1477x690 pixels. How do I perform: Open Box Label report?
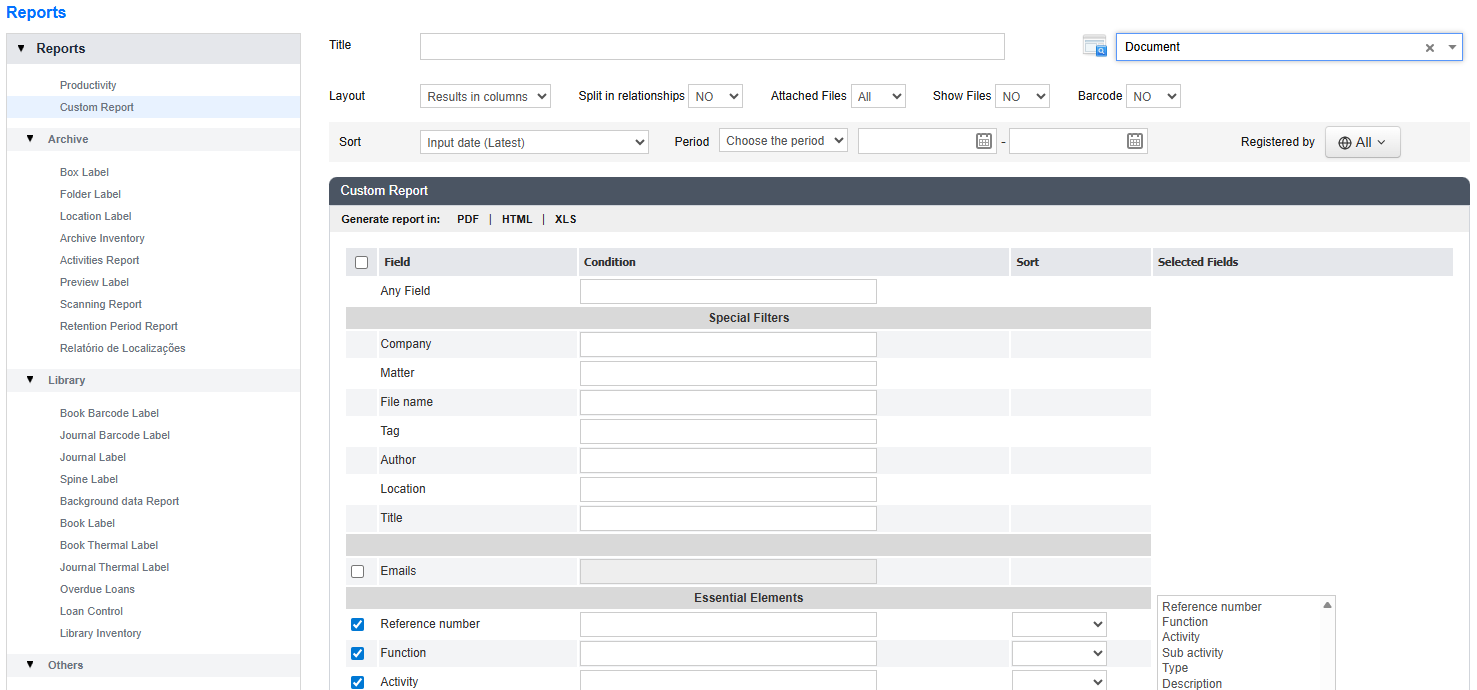84,172
